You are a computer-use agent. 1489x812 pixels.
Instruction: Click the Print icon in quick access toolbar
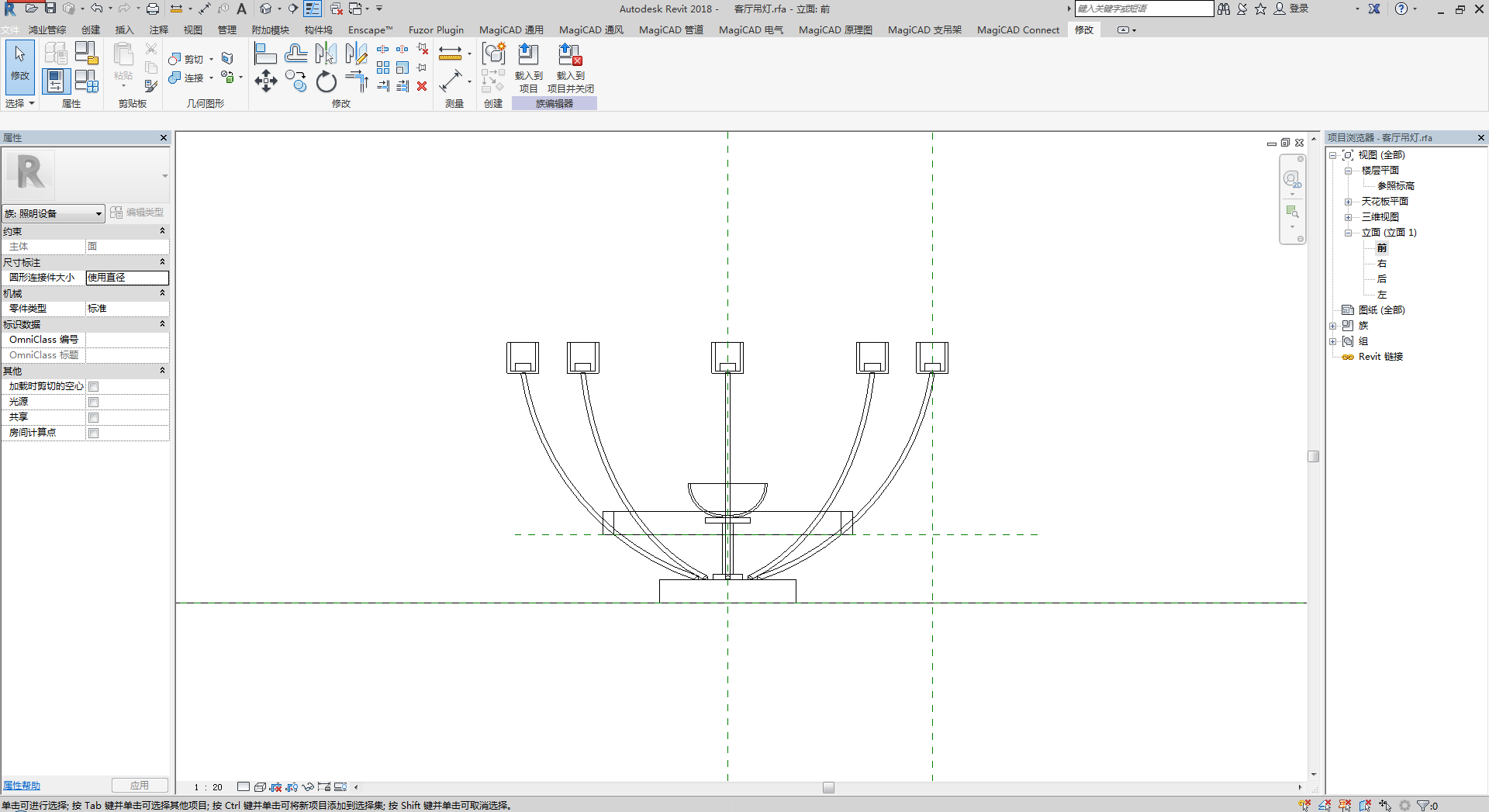(153, 9)
